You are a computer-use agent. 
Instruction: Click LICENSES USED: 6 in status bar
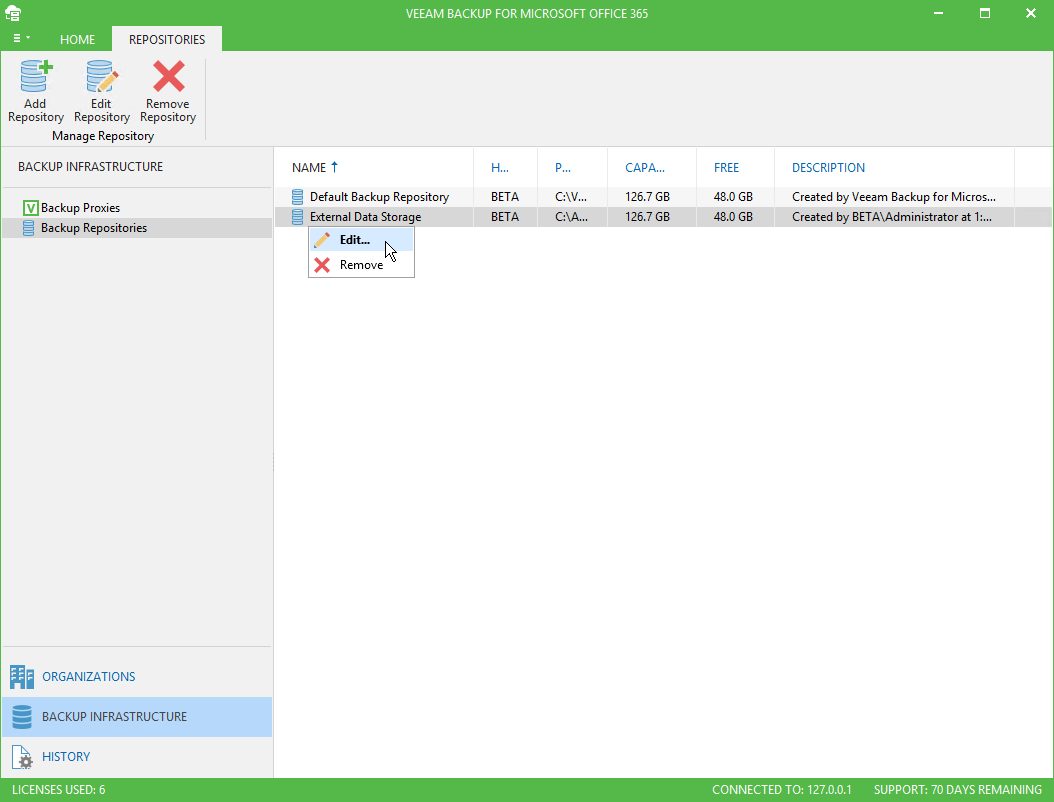point(58,790)
